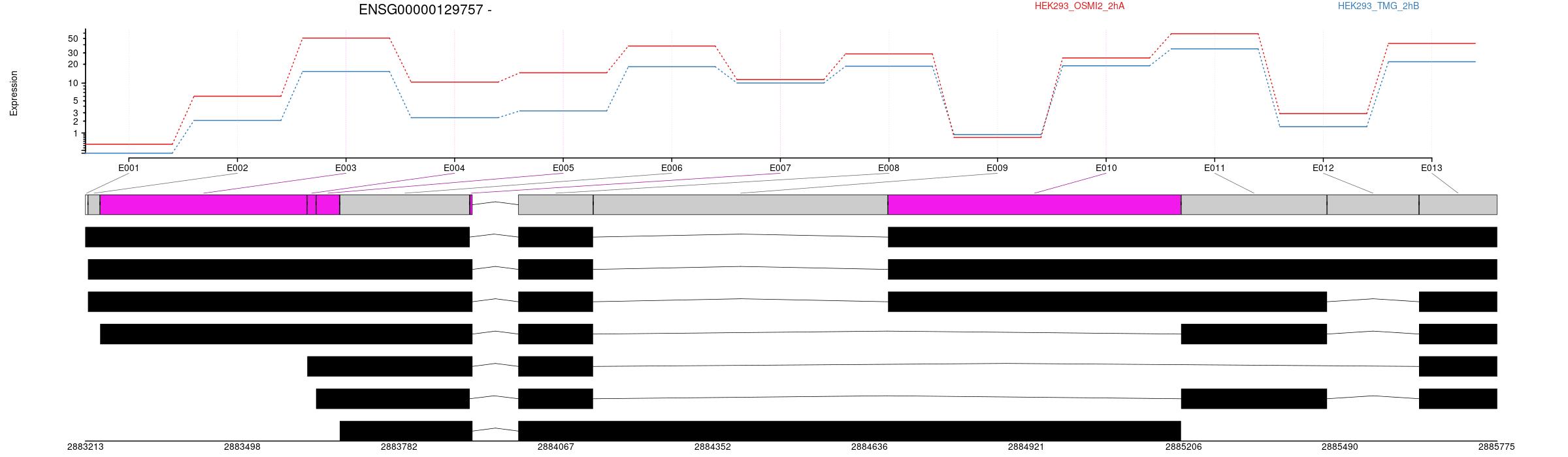Click the red expression line above E012
The height and width of the screenshot is (457, 1568).
tap(1323, 114)
